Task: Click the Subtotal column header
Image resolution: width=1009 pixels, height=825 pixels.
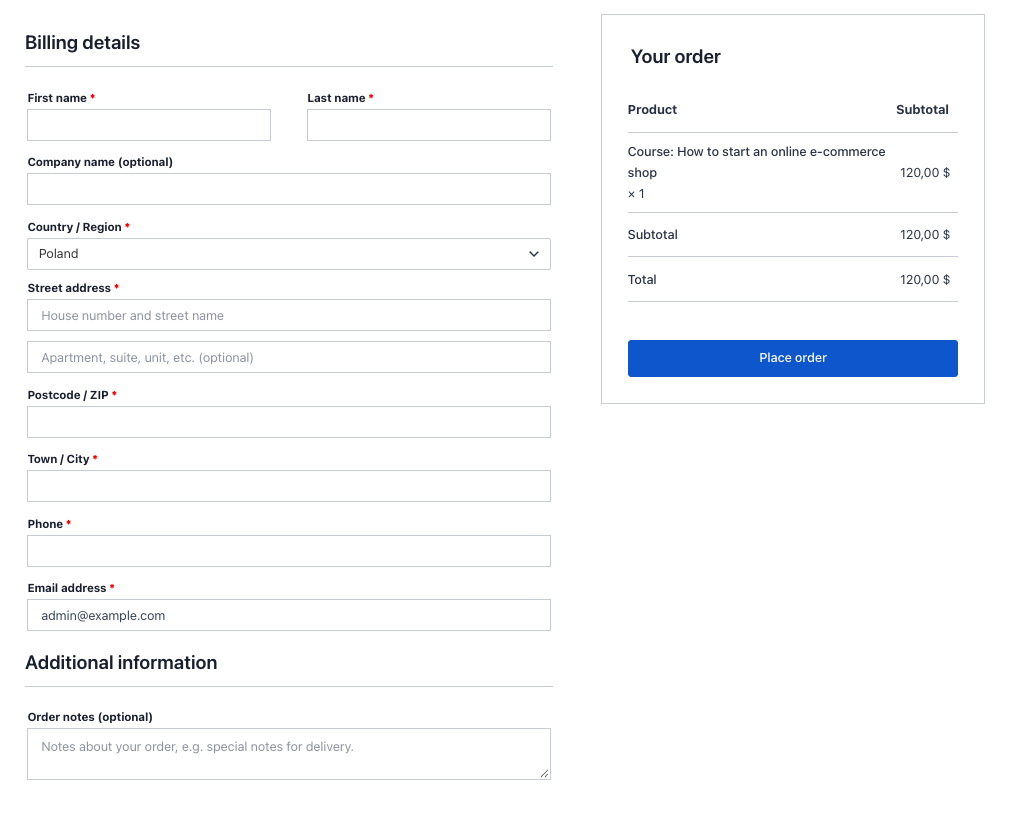Action: (x=922, y=109)
